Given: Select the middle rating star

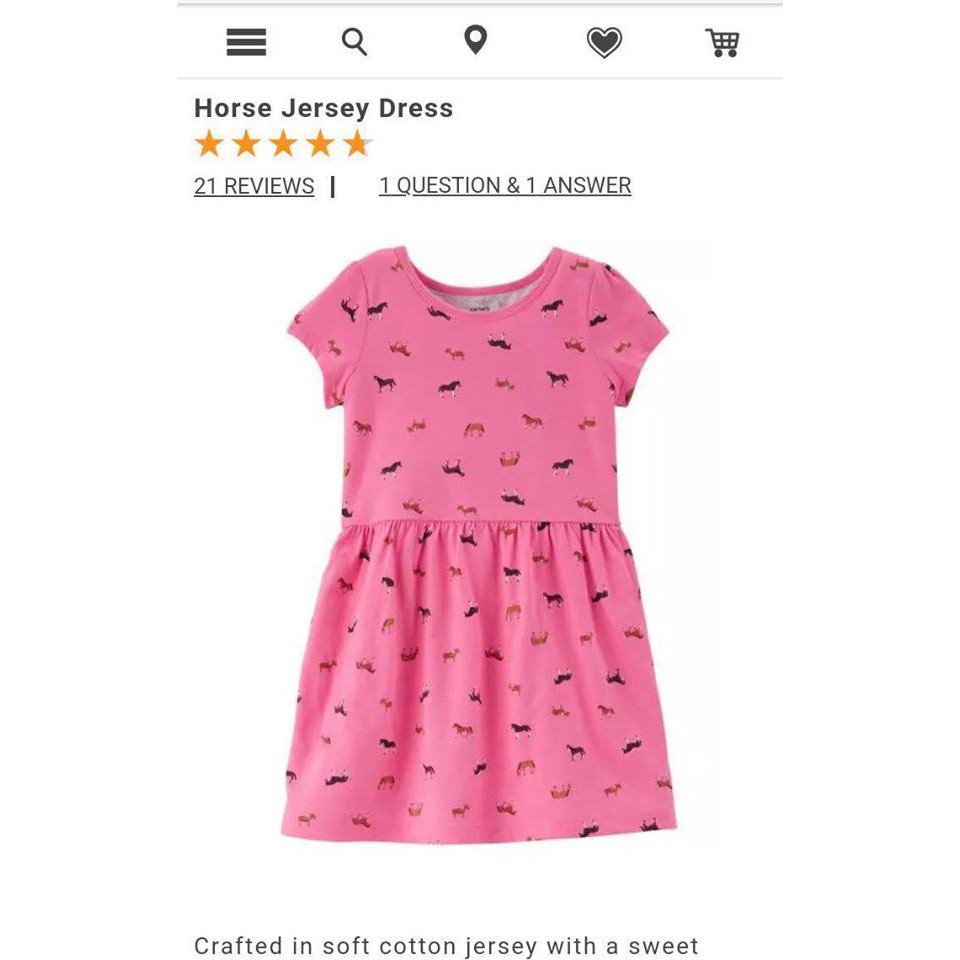Looking at the screenshot, I should click(x=283, y=144).
